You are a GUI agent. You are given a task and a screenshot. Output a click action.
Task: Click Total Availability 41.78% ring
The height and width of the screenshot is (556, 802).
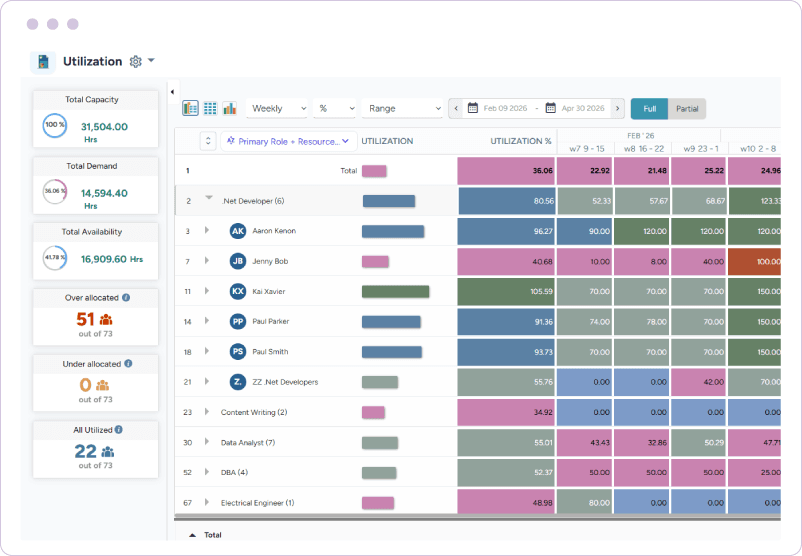tap(55, 258)
